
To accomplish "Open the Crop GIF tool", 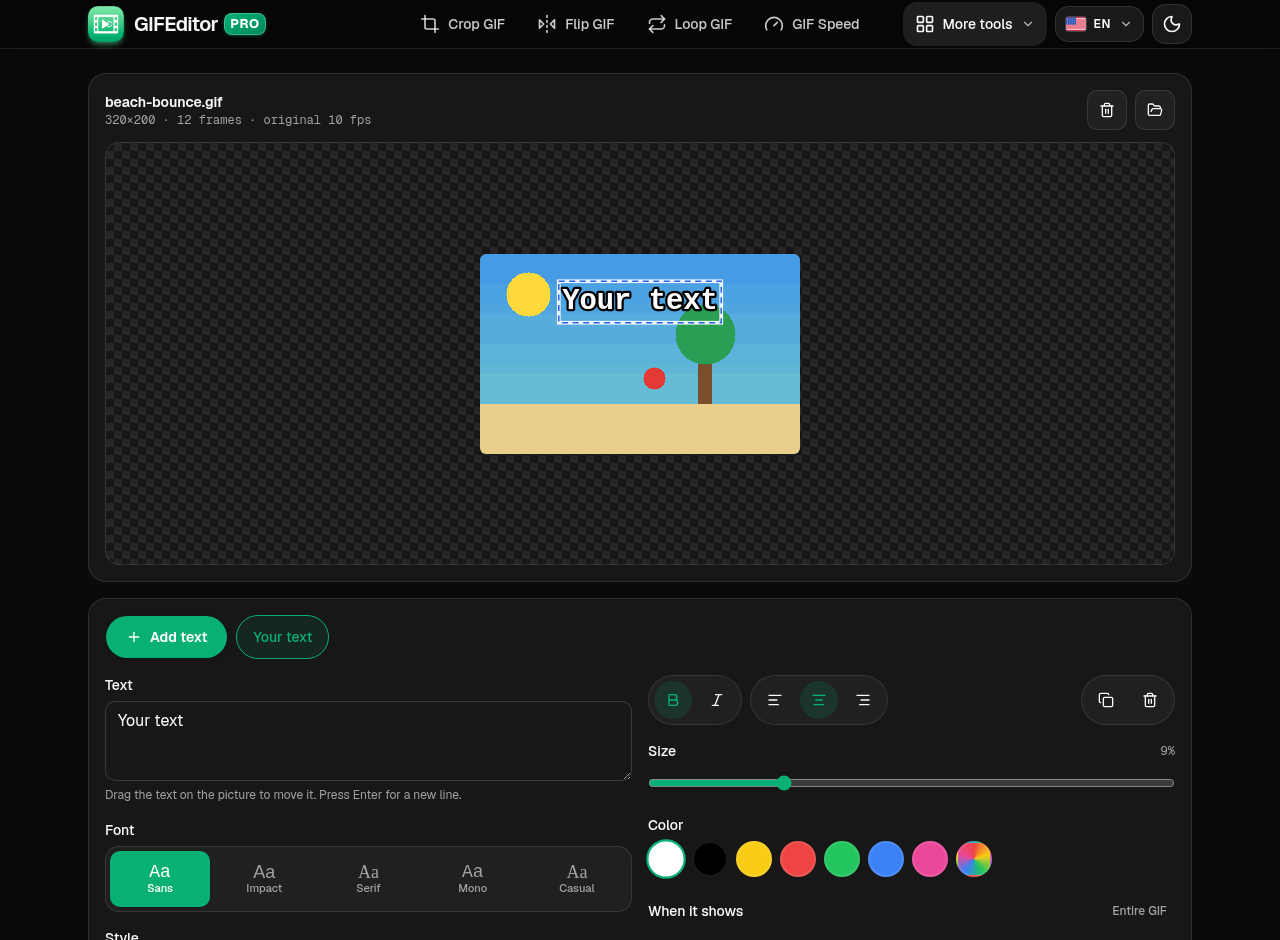I will 463,24.
